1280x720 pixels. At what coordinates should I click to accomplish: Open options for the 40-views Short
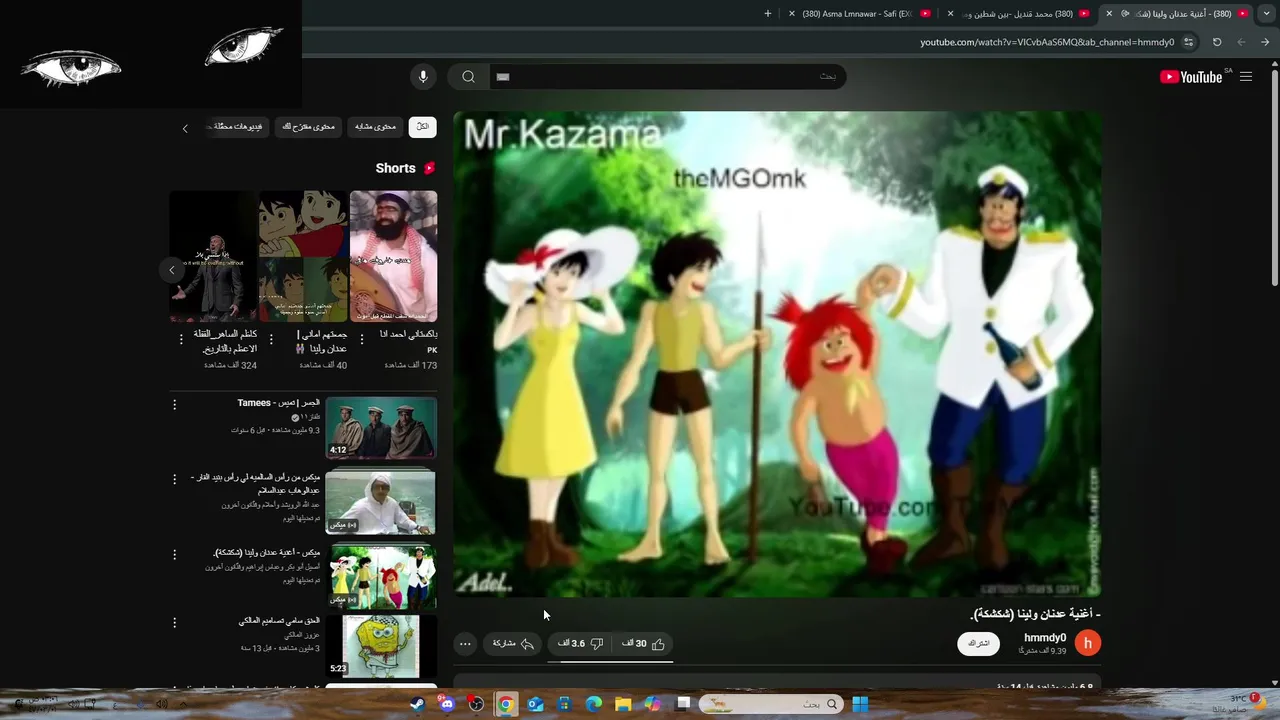click(271, 340)
